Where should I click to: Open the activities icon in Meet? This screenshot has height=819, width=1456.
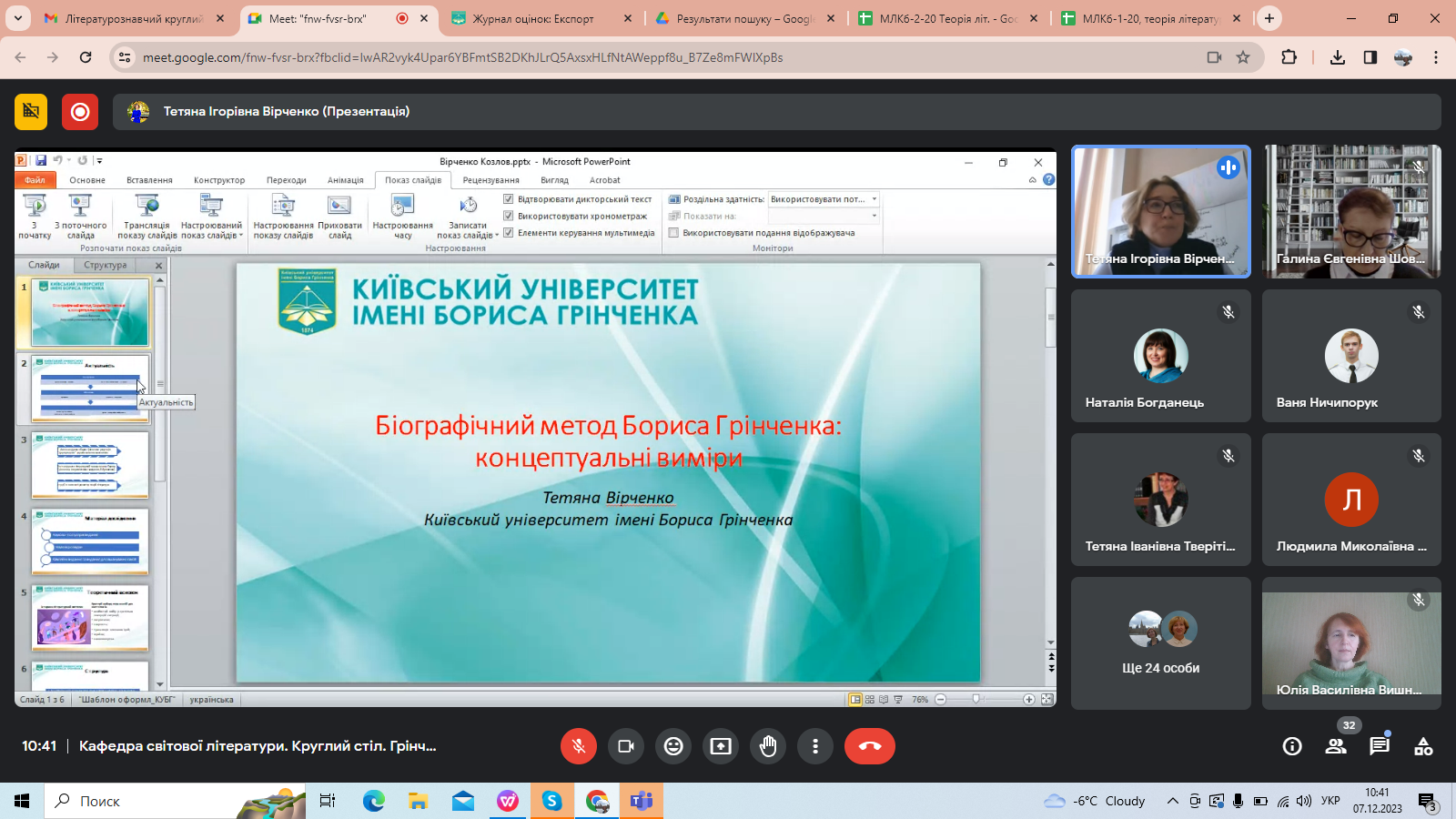coord(1423,746)
